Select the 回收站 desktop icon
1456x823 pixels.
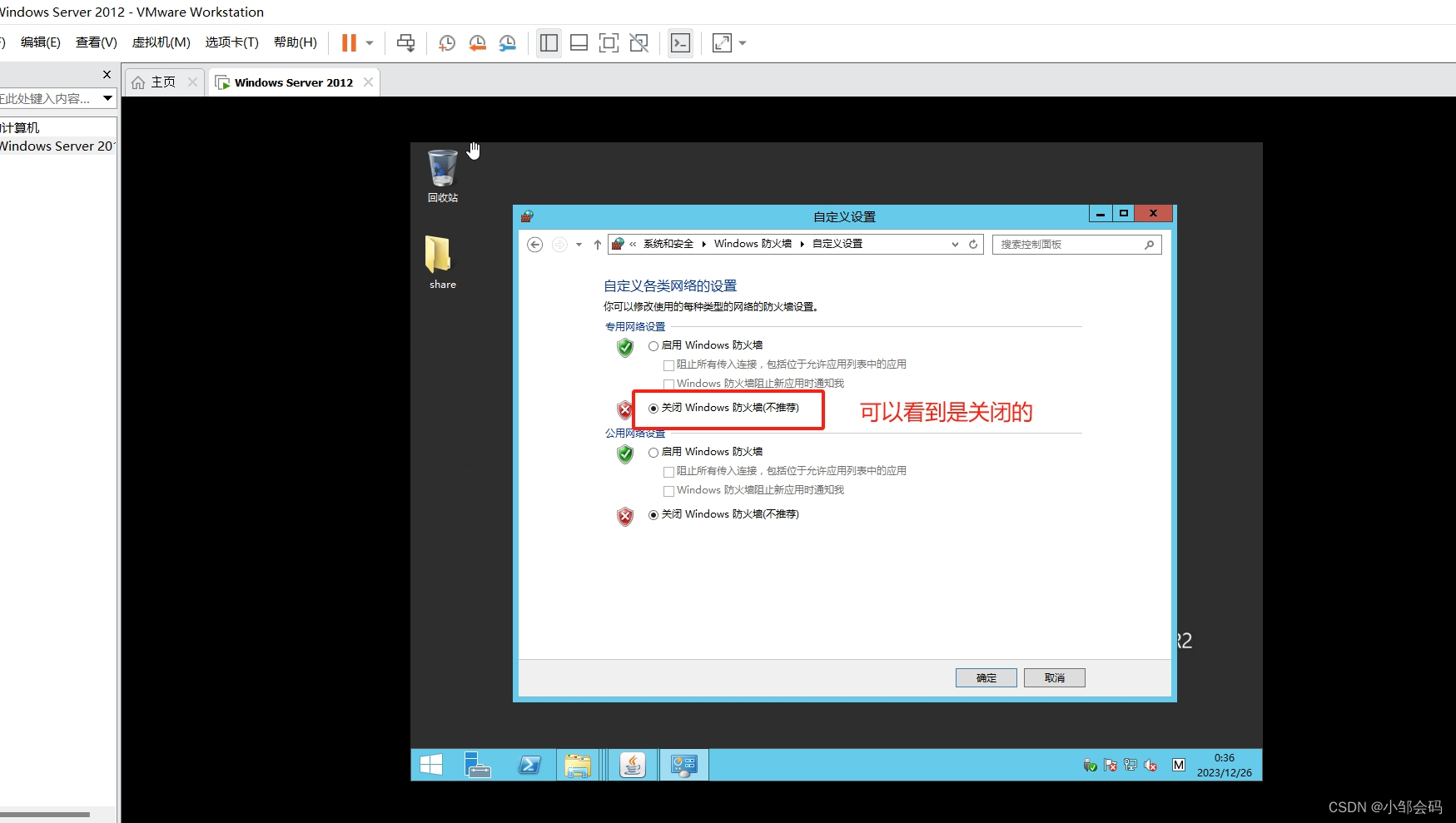click(443, 176)
